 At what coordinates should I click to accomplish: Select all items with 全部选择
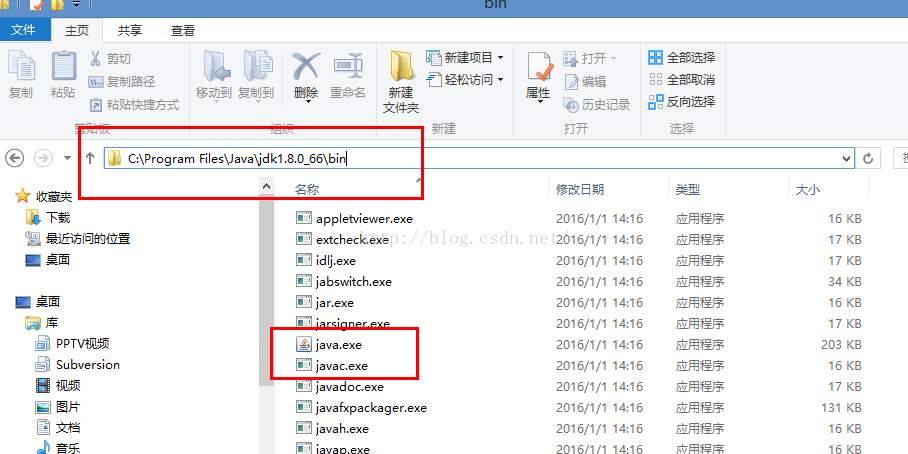682,57
